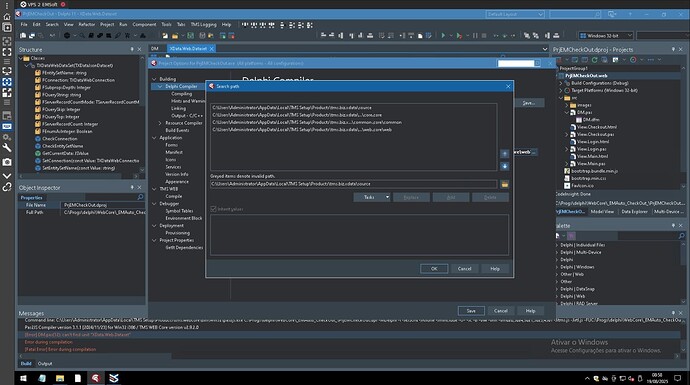
Task: Click Cancel in Search path dialog
Action: pos(465,269)
